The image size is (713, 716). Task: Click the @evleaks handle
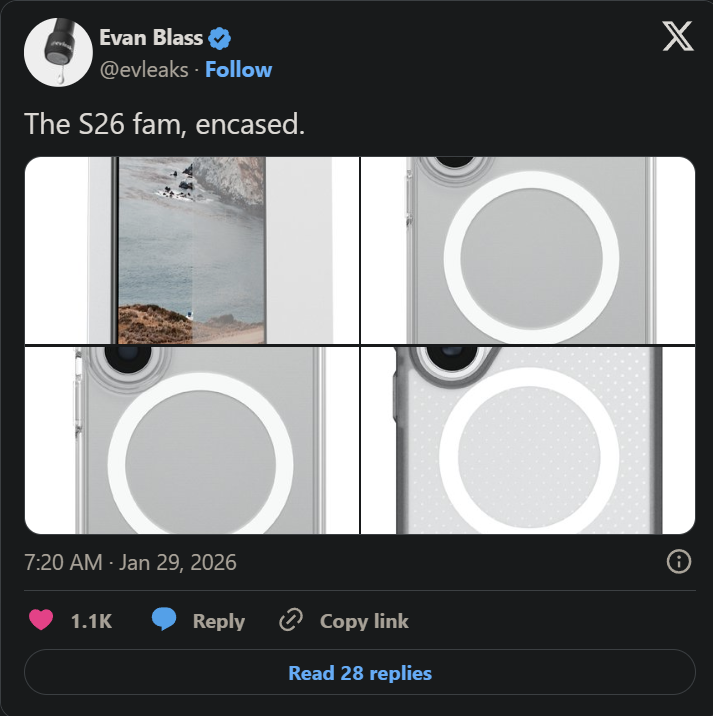(x=144, y=69)
